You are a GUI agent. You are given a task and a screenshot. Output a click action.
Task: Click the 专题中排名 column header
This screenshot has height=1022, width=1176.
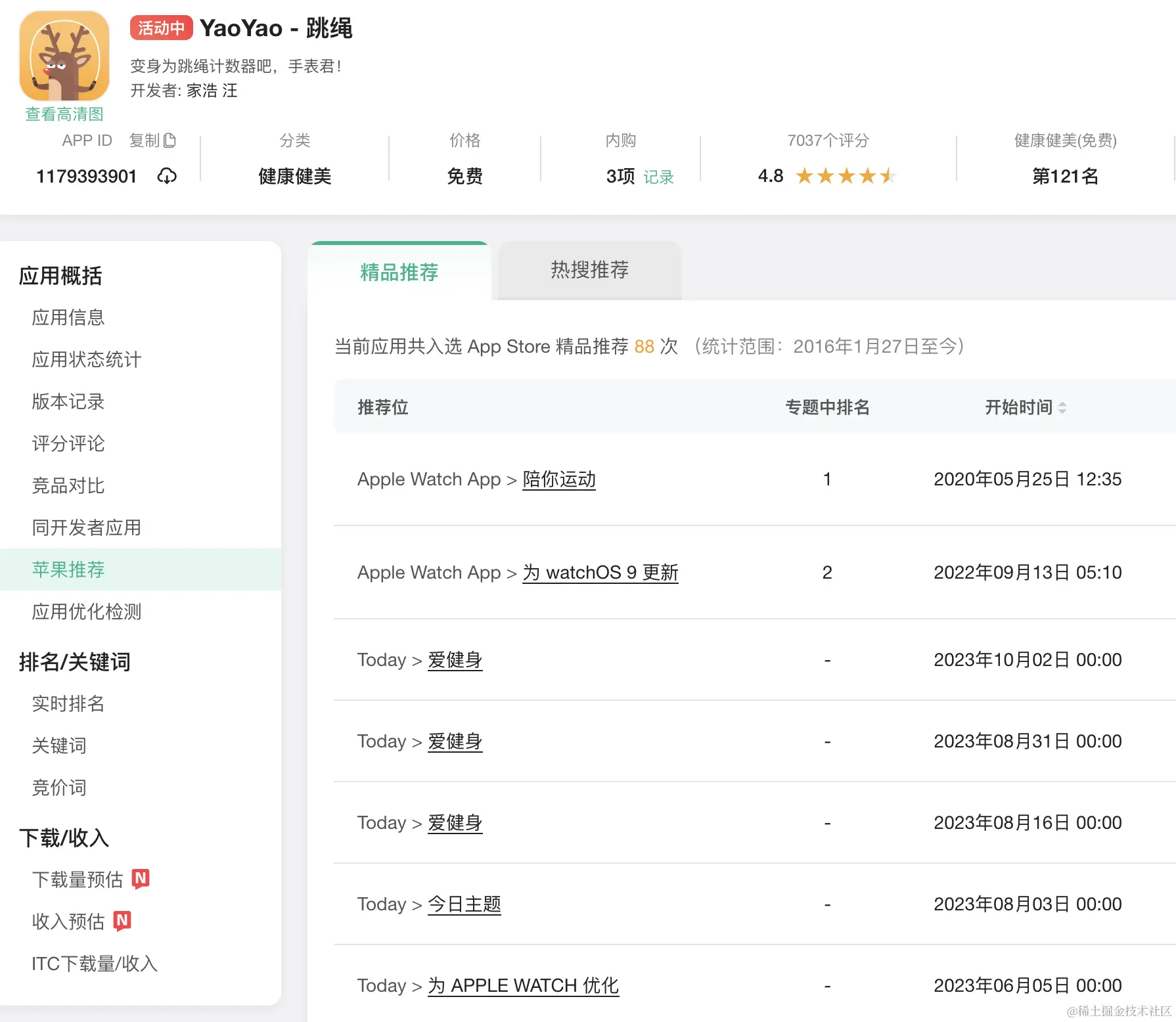(x=827, y=408)
